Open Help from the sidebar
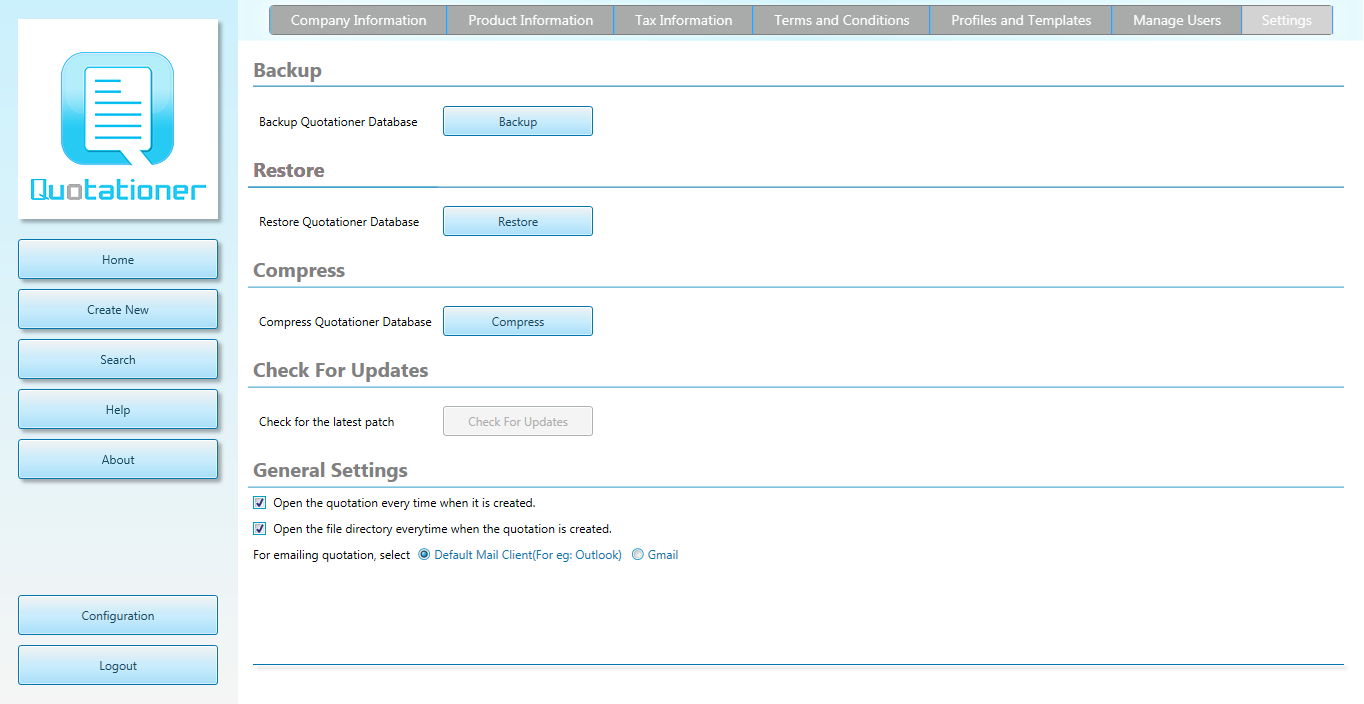Viewport: 1364px width, 704px height. [x=118, y=409]
